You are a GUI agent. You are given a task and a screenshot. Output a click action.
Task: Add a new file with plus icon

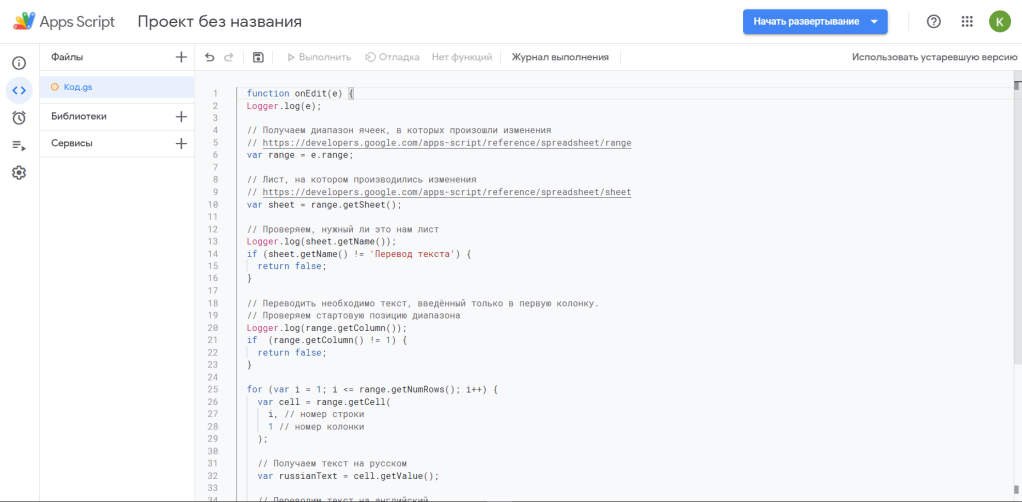coord(181,58)
